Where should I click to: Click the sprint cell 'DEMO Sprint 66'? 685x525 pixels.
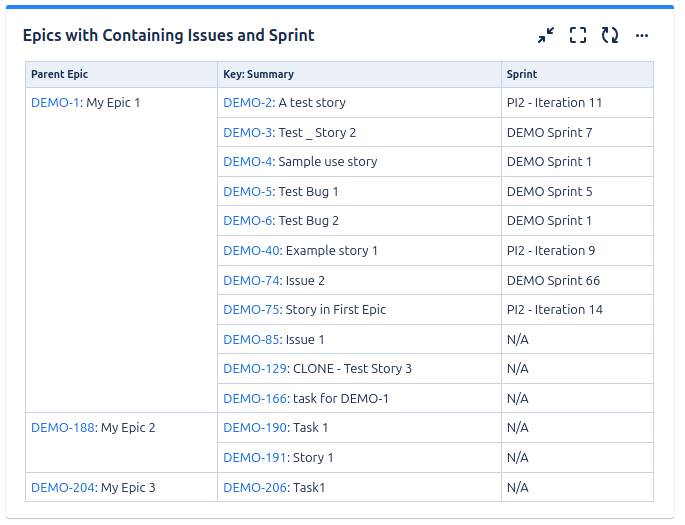tap(577, 280)
